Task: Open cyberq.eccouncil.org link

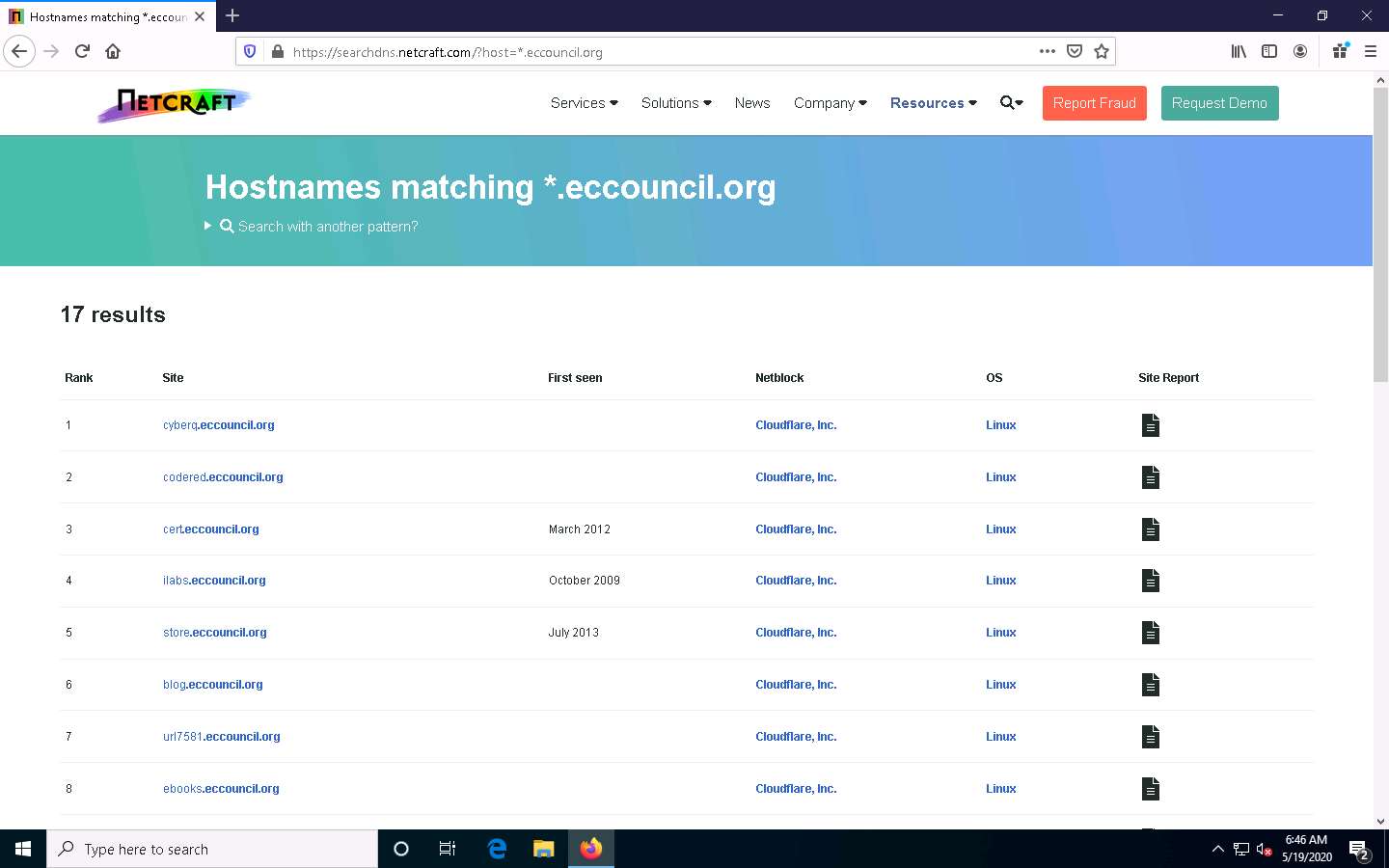Action: 219,425
